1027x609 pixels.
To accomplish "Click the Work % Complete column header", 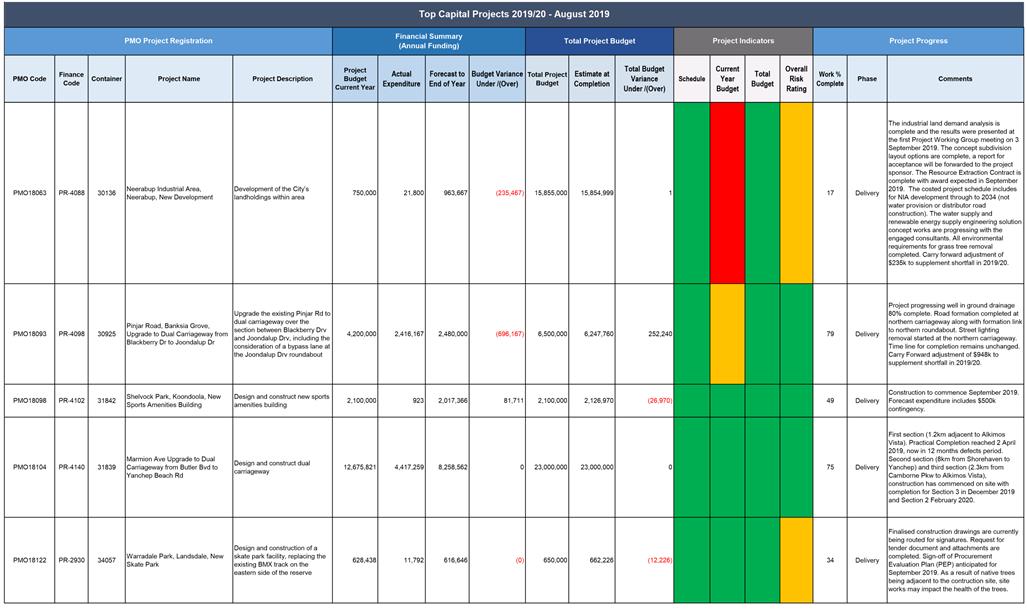I will tap(829, 79).
